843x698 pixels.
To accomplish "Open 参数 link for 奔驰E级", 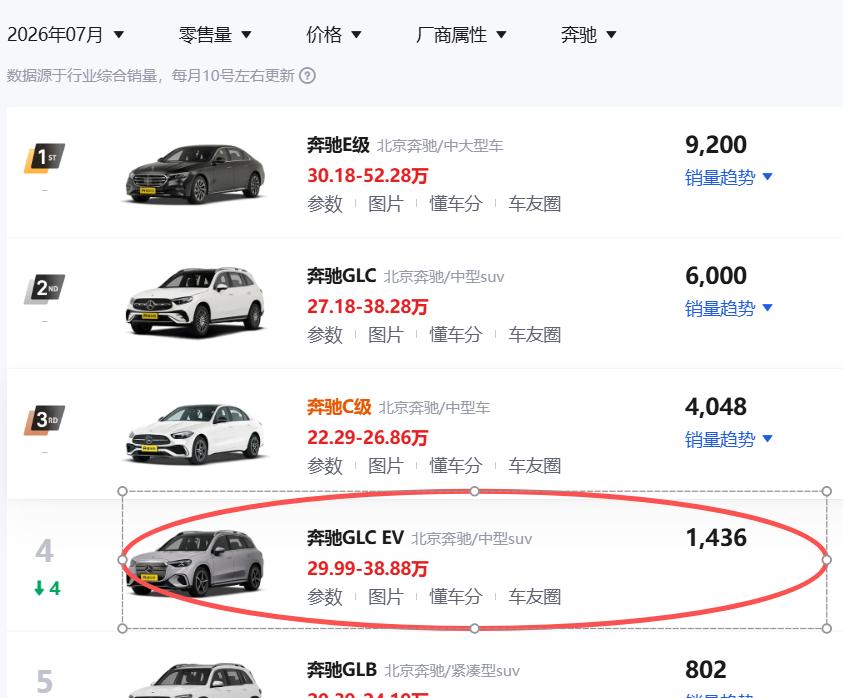I will click(325, 204).
